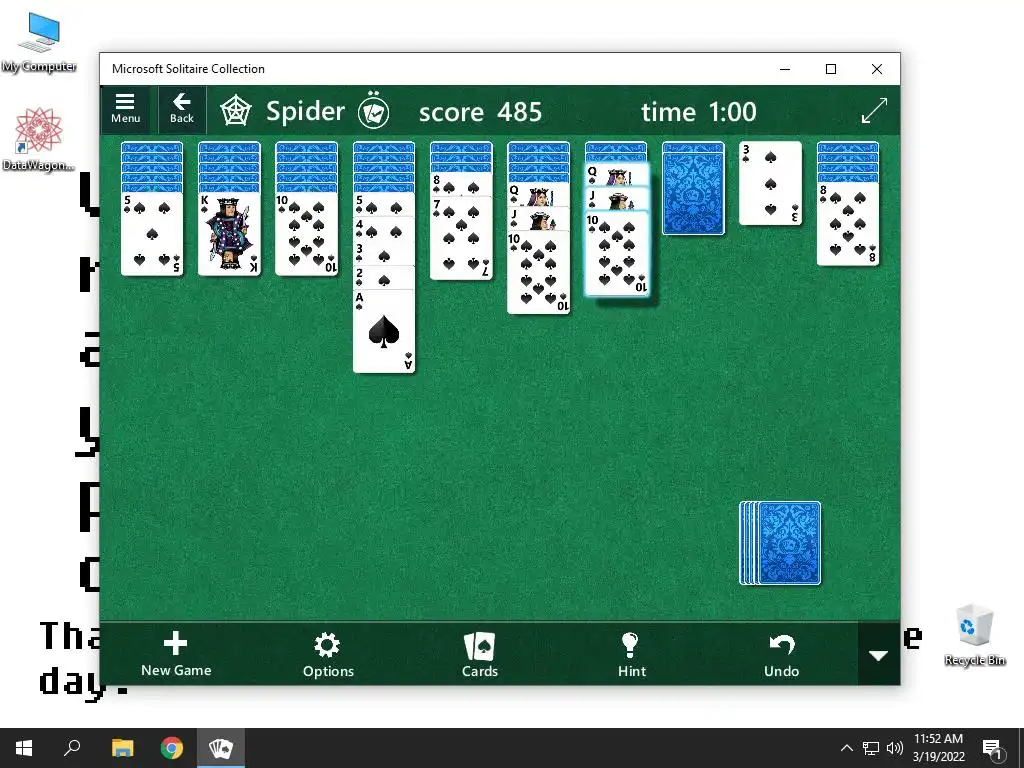Open volume speaker tray icon

[x=895, y=748]
